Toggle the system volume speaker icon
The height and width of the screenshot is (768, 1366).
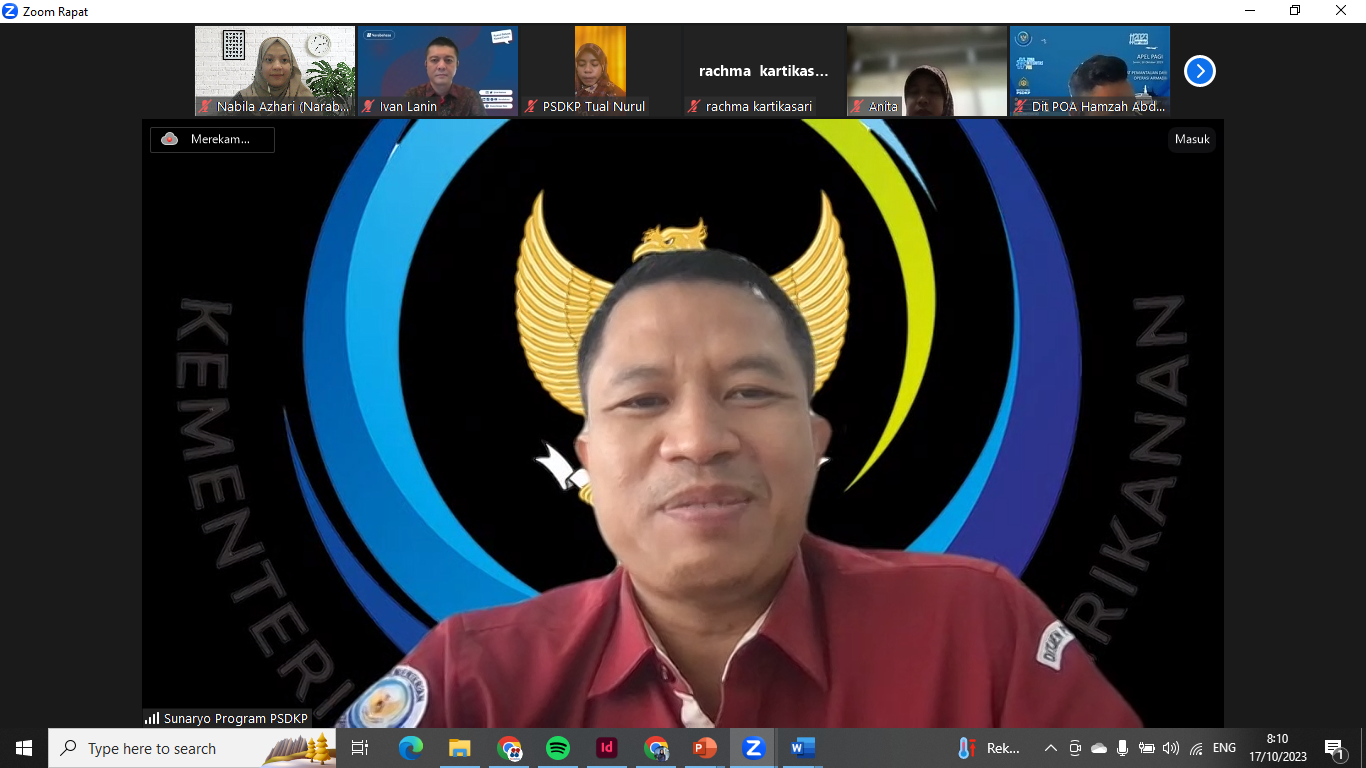(x=1170, y=748)
